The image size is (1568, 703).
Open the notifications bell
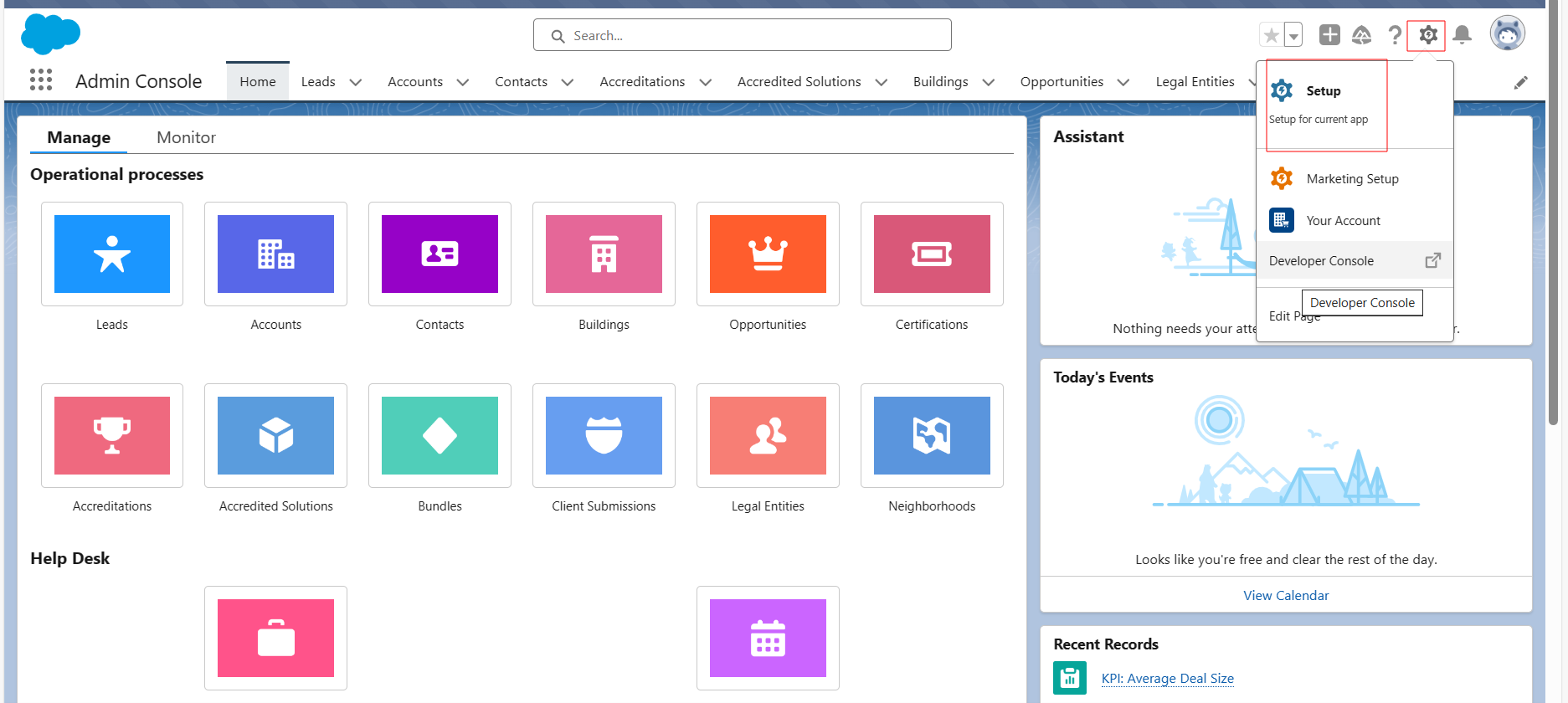[x=1462, y=35]
